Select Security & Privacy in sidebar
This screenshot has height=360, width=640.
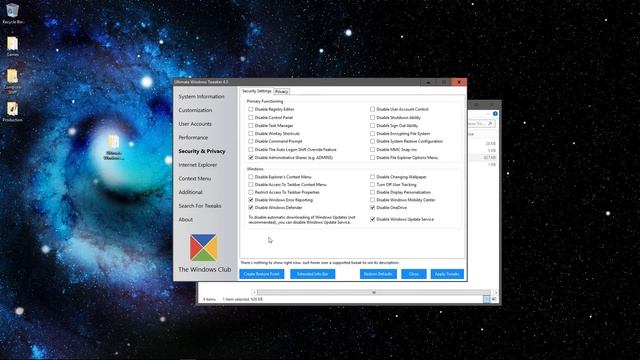coord(202,151)
